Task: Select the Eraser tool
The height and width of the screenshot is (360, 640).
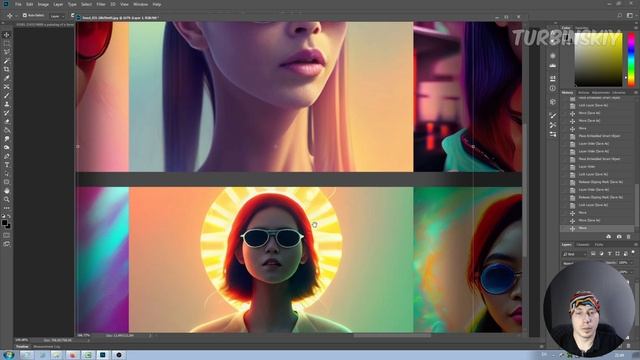Action: (x=7, y=122)
